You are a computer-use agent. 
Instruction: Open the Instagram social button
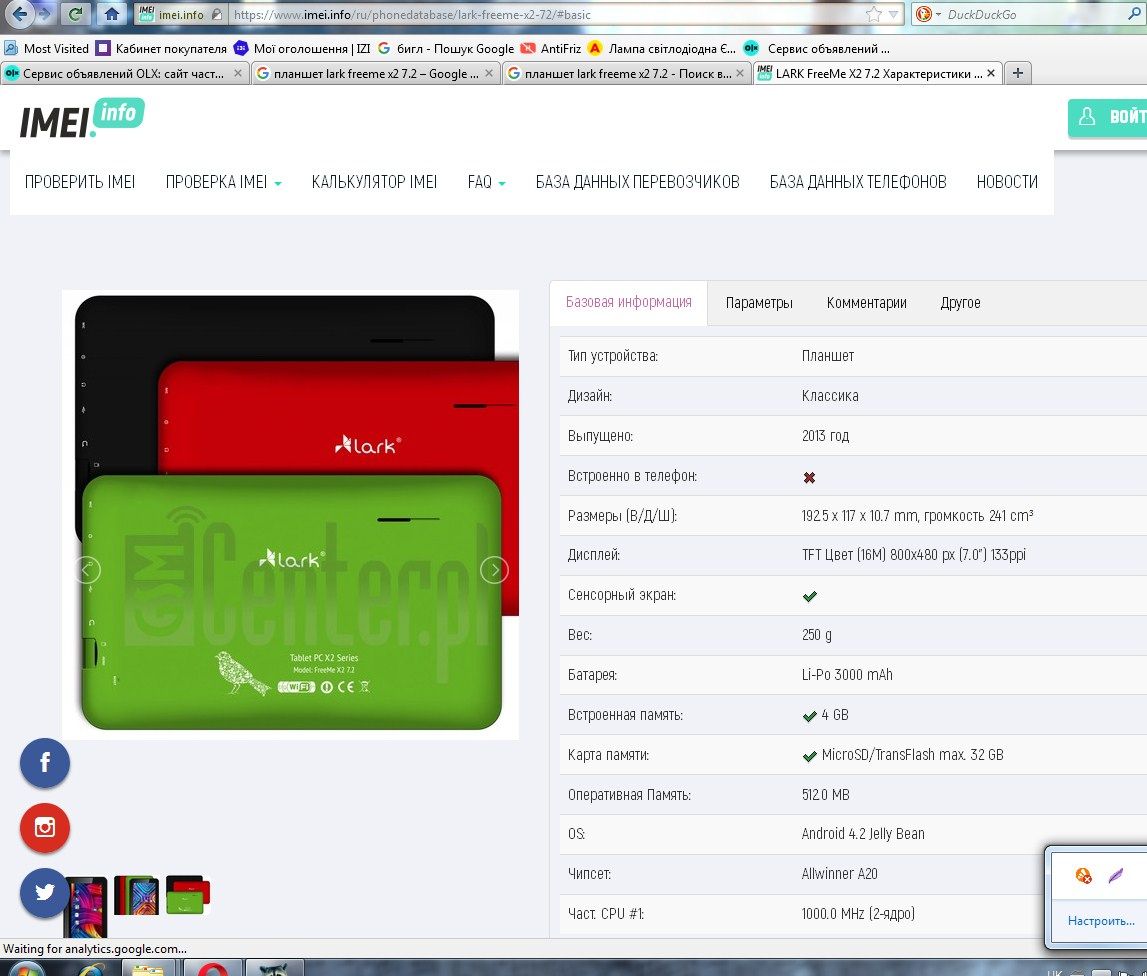tap(45, 827)
